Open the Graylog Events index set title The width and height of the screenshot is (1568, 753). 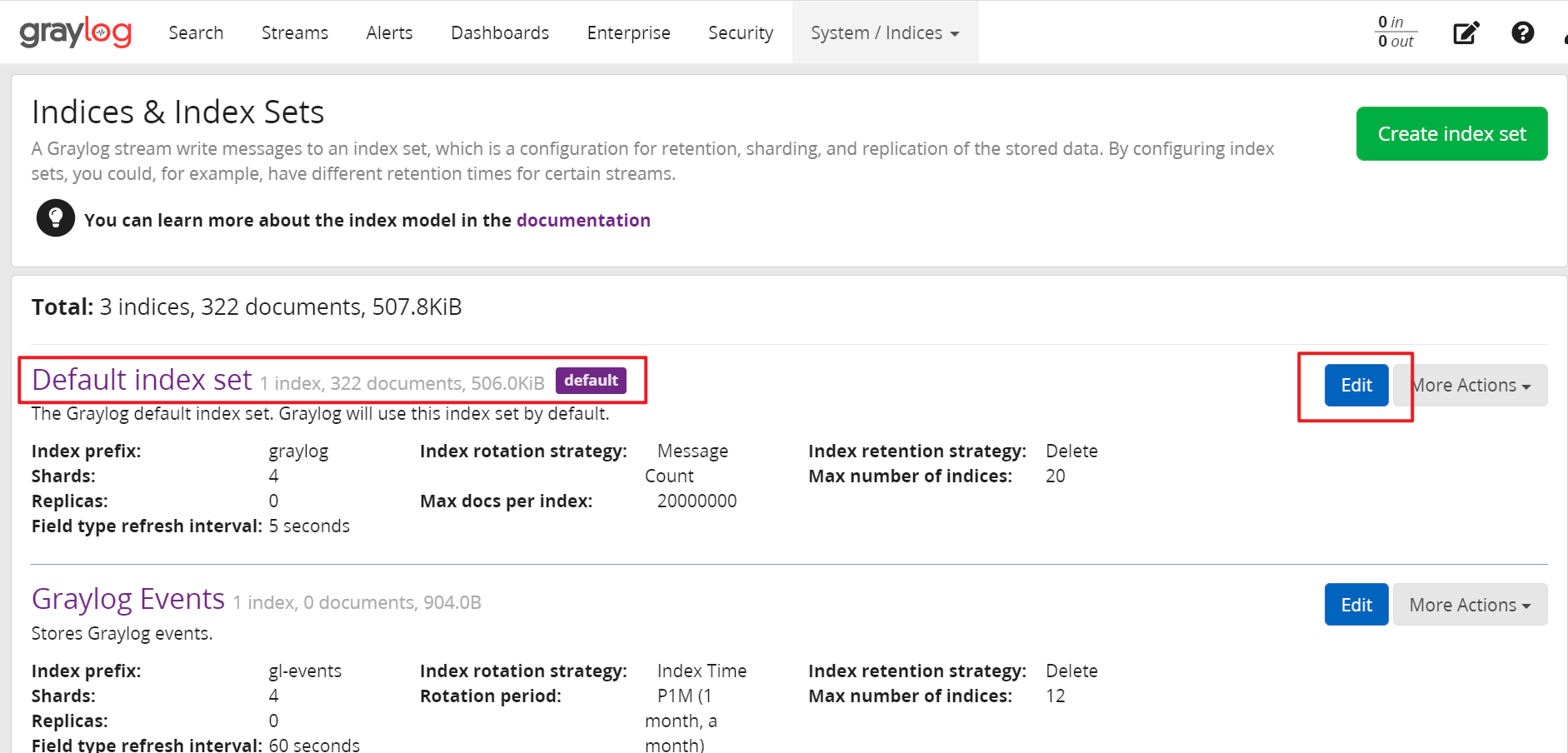[128, 599]
